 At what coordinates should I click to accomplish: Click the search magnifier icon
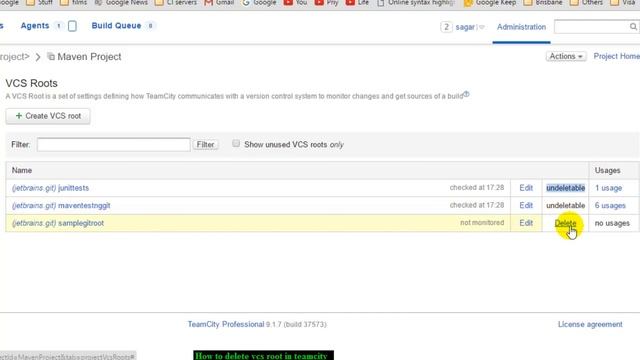click(x=633, y=27)
